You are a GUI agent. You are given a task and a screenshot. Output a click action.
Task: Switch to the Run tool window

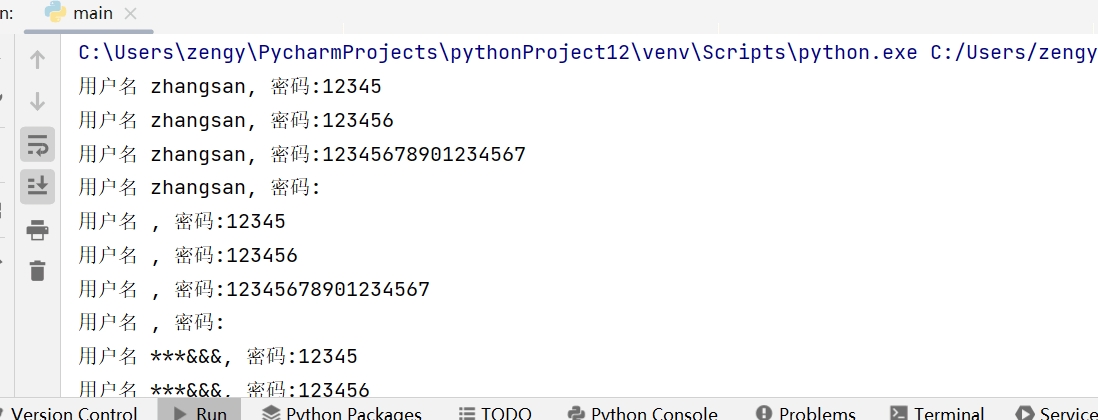coord(199,412)
